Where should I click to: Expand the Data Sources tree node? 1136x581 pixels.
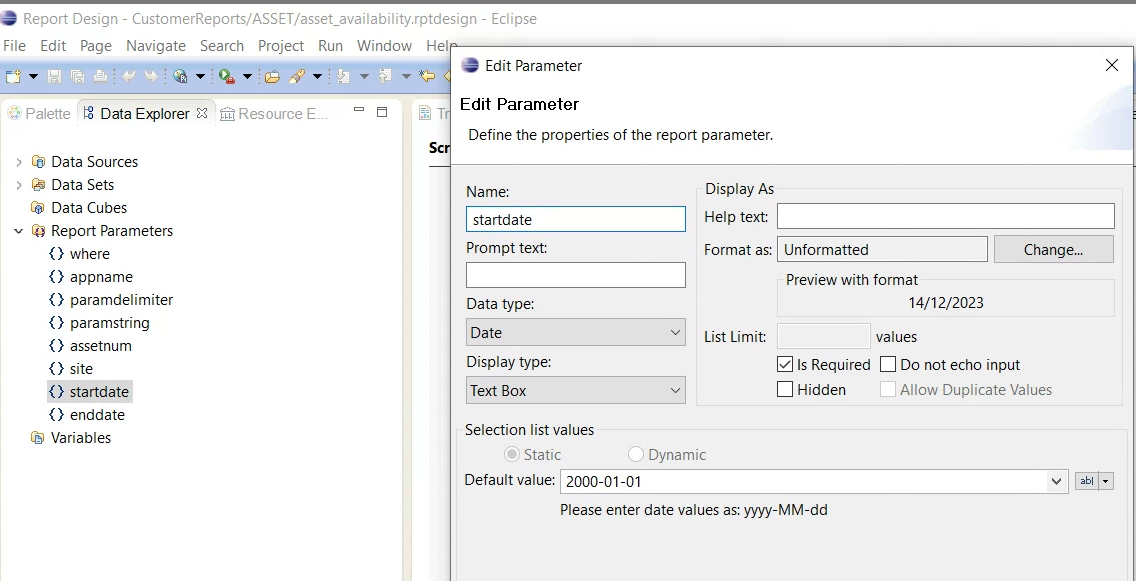pyautogui.click(x=19, y=162)
